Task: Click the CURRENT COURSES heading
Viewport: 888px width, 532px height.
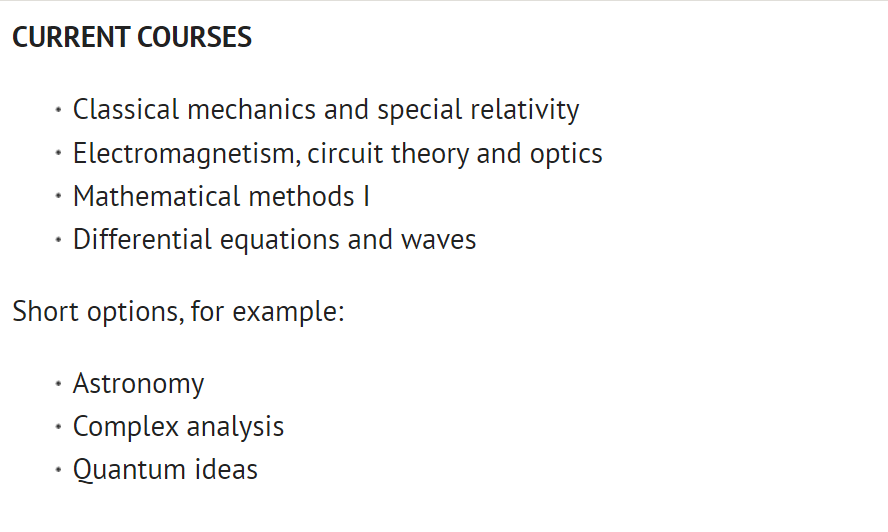Action: [132, 37]
